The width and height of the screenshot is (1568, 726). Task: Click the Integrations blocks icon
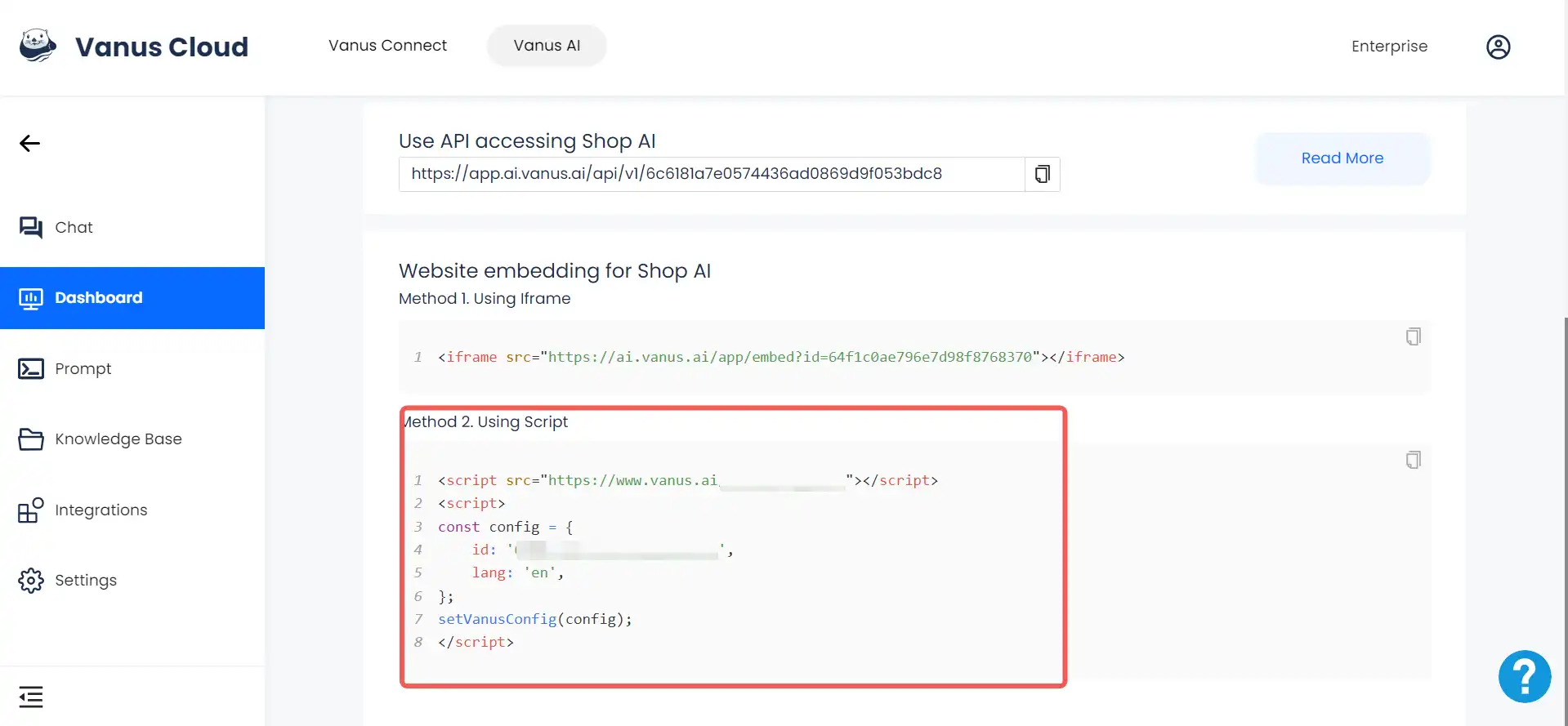31,510
